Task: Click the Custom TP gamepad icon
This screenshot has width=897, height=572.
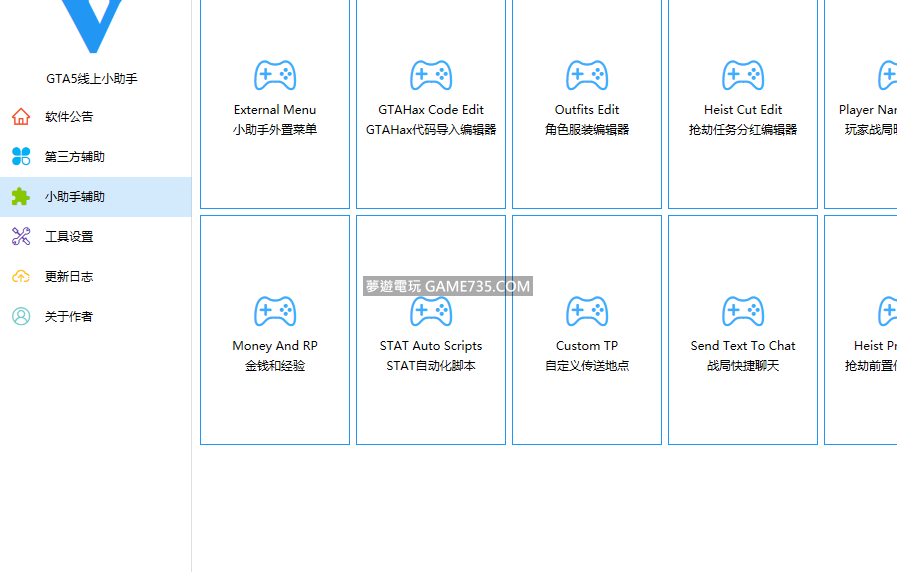Action: (587, 311)
